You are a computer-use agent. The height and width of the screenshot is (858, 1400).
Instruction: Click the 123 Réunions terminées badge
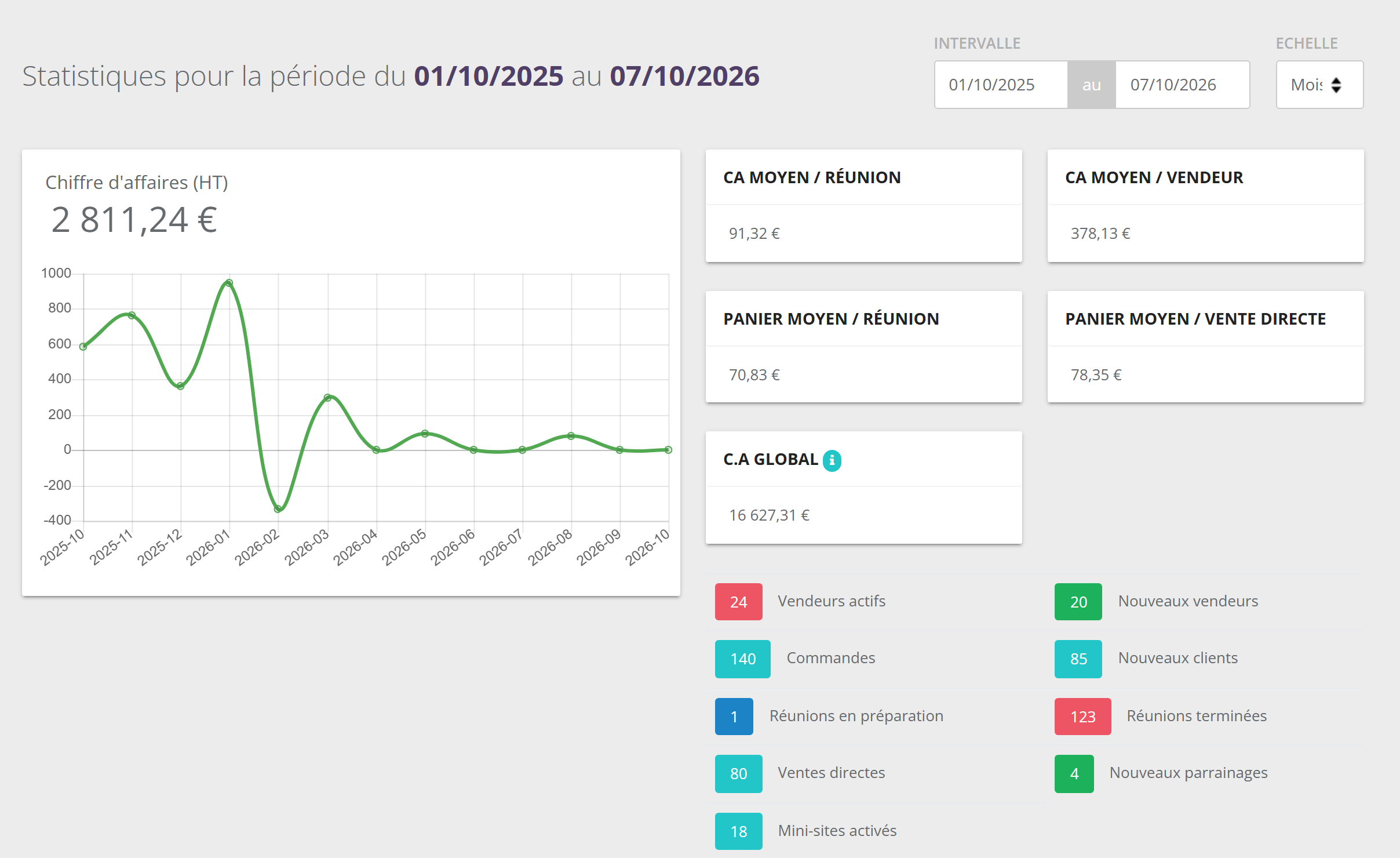pyautogui.click(x=1083, y=717)
